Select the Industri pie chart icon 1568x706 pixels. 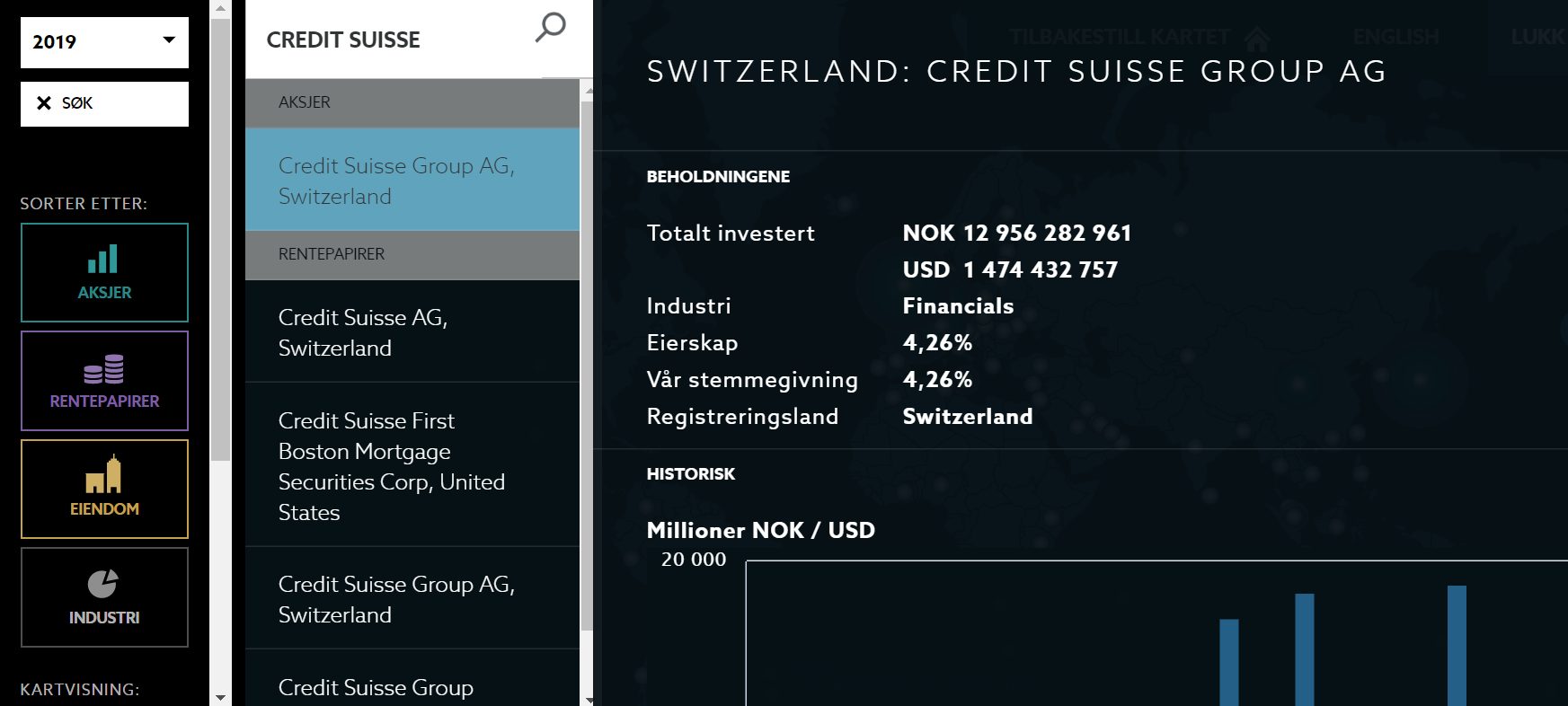[103, 584]
